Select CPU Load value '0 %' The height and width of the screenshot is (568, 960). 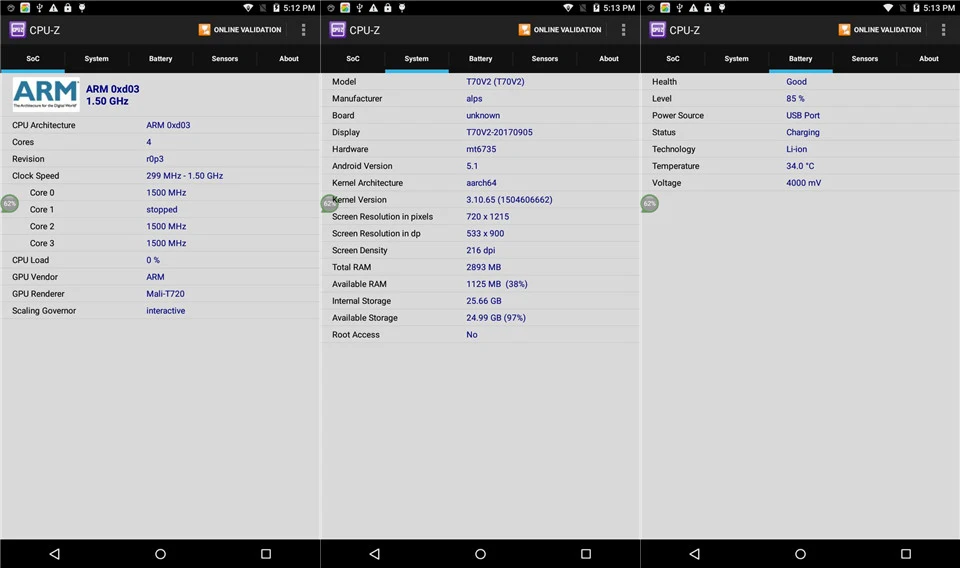pyautogui.click(x=153, y=260)
